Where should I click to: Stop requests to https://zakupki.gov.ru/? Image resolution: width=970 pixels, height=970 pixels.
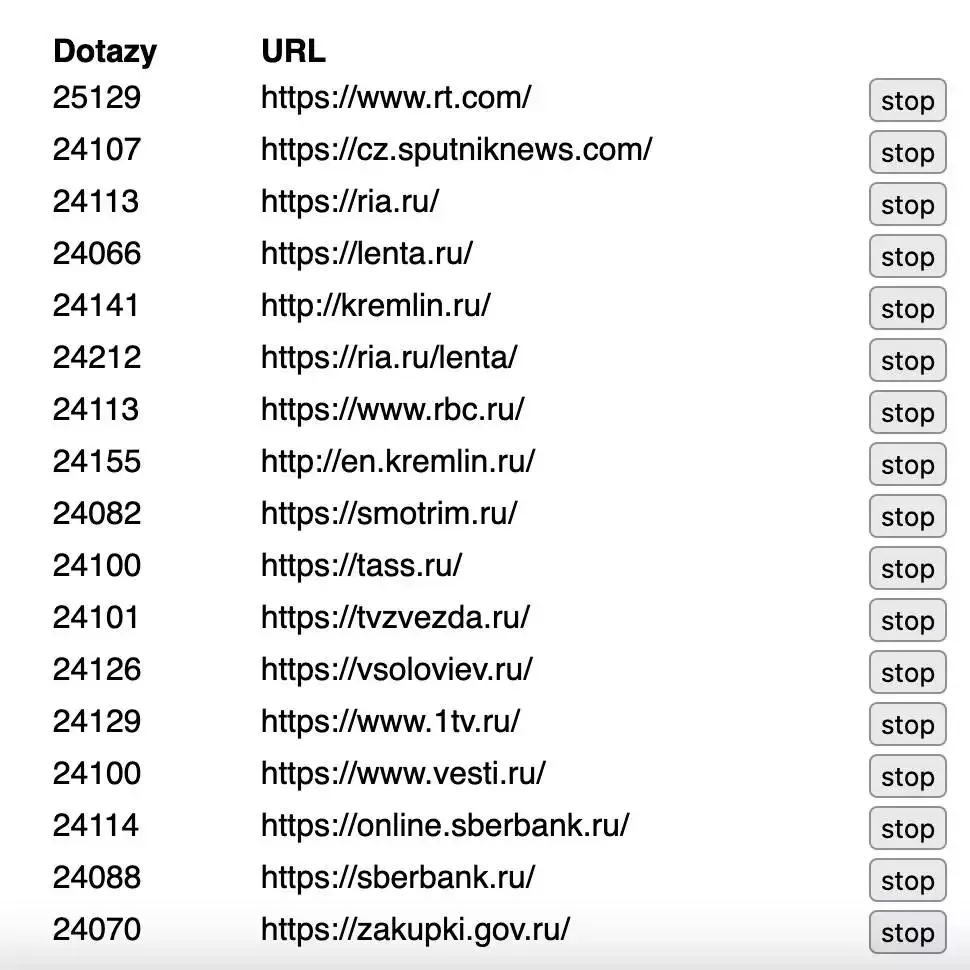pyautogui.click(x=907, y=933)
